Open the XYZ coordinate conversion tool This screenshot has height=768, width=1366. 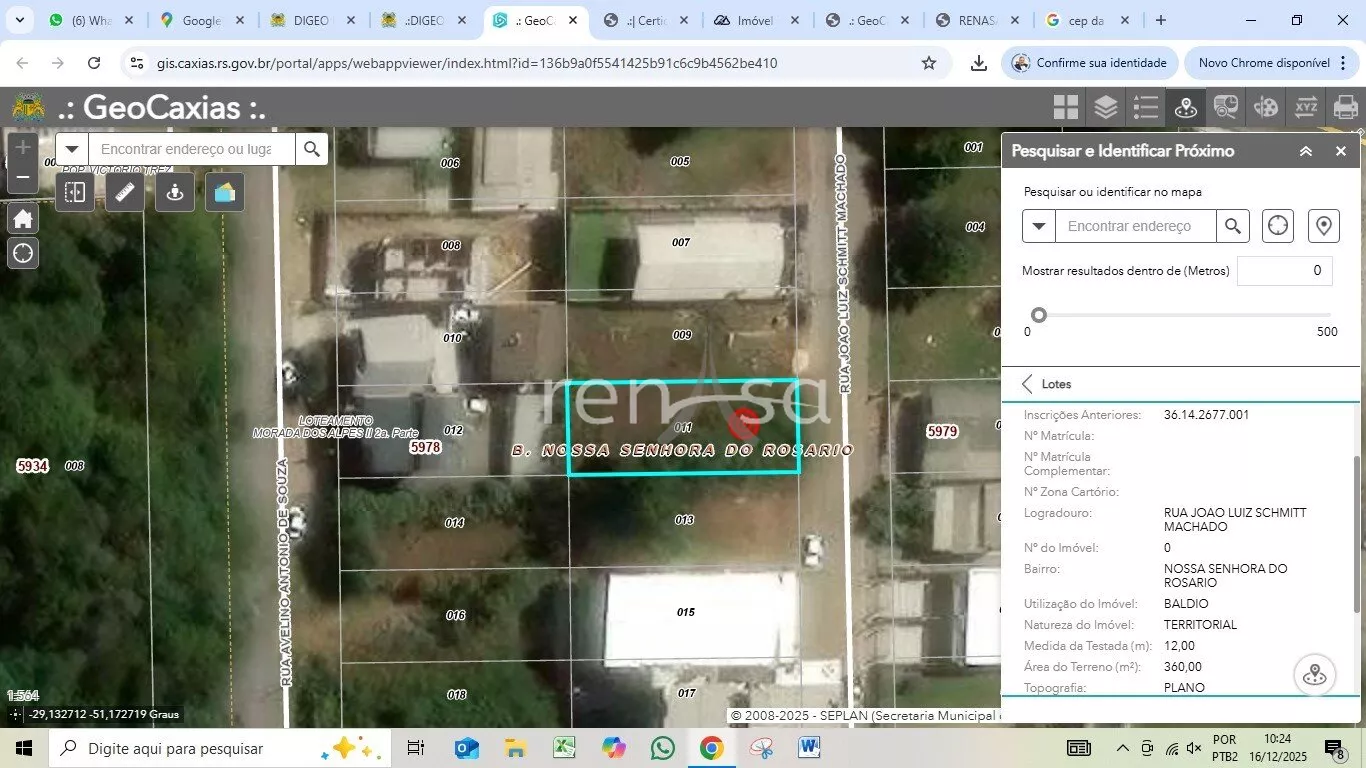[x=1306, y=107]
